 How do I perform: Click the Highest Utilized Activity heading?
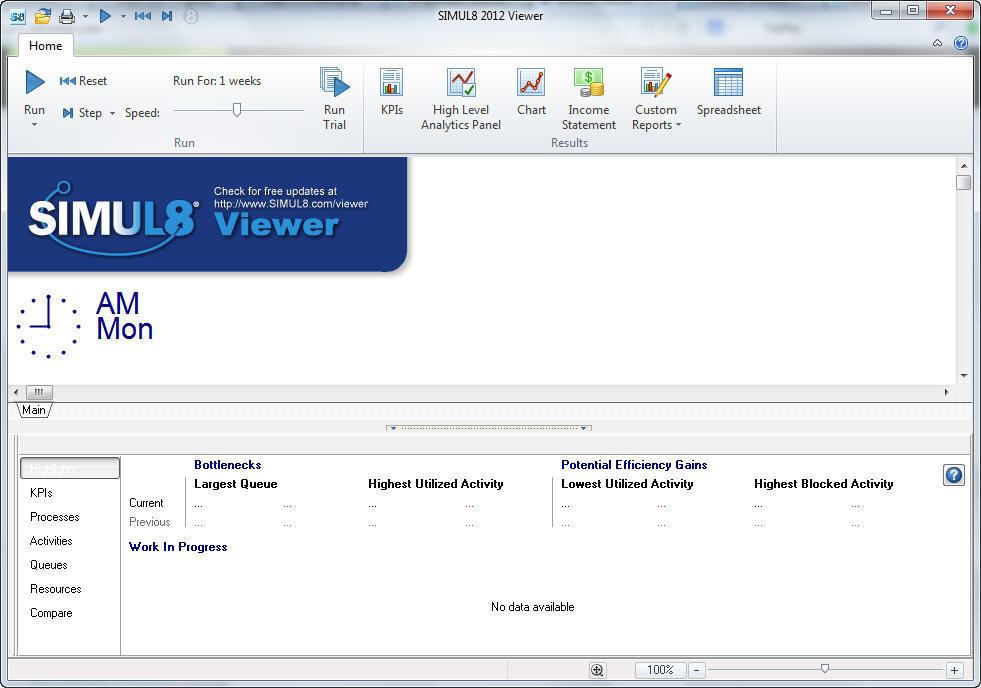(435, 483)
